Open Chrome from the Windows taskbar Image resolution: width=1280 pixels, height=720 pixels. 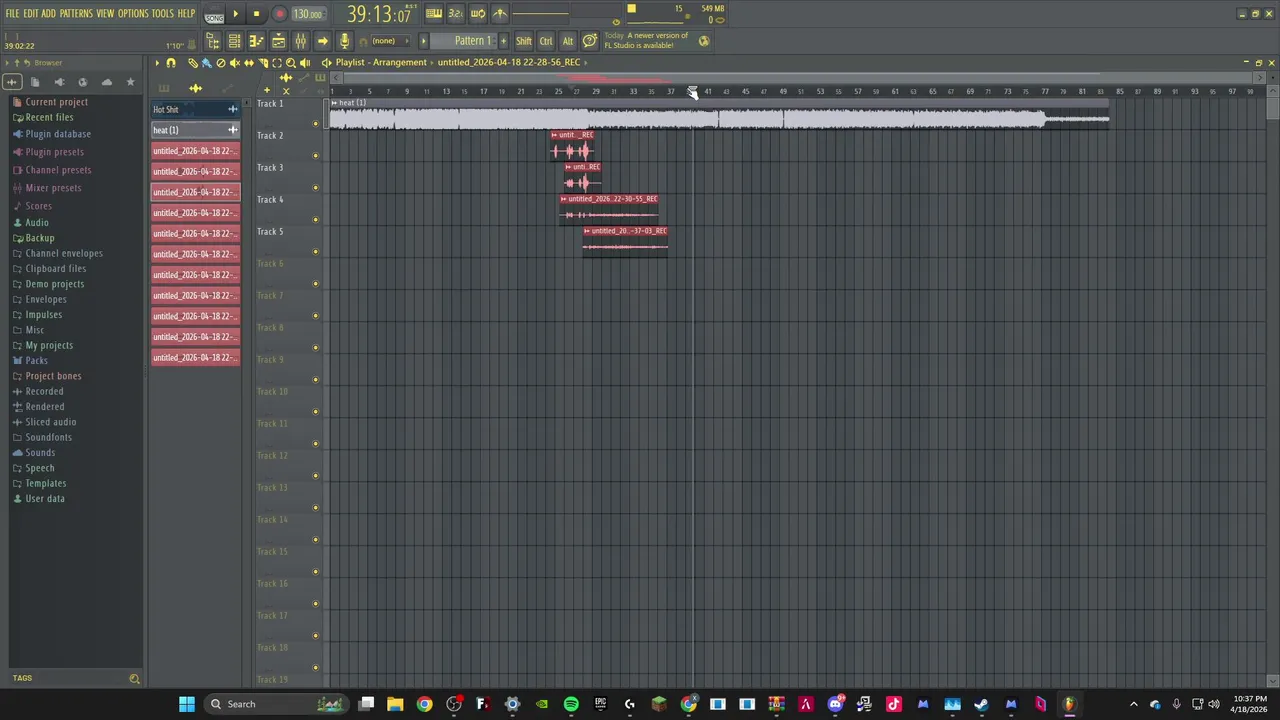424,704
